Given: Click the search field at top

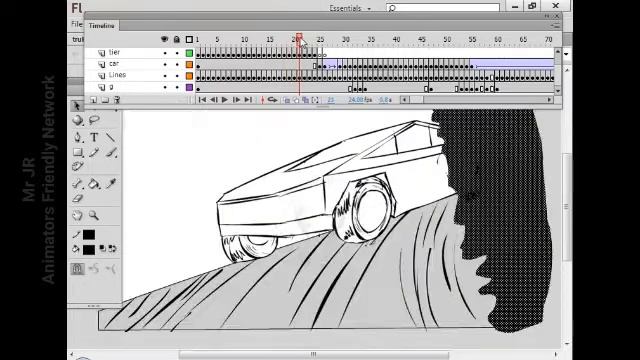Looking at the screenshot, I should click(443, 8).
